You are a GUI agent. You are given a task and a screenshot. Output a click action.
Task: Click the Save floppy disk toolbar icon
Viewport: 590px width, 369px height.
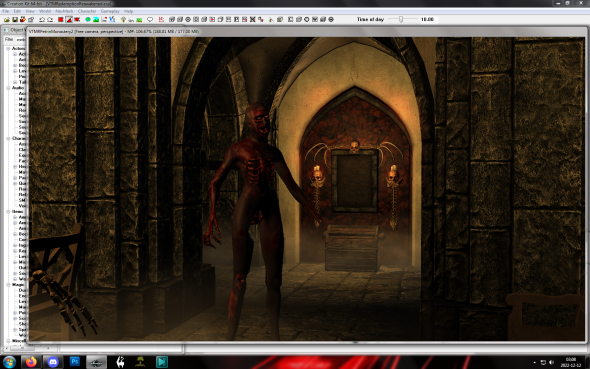(x=15, y=20)
